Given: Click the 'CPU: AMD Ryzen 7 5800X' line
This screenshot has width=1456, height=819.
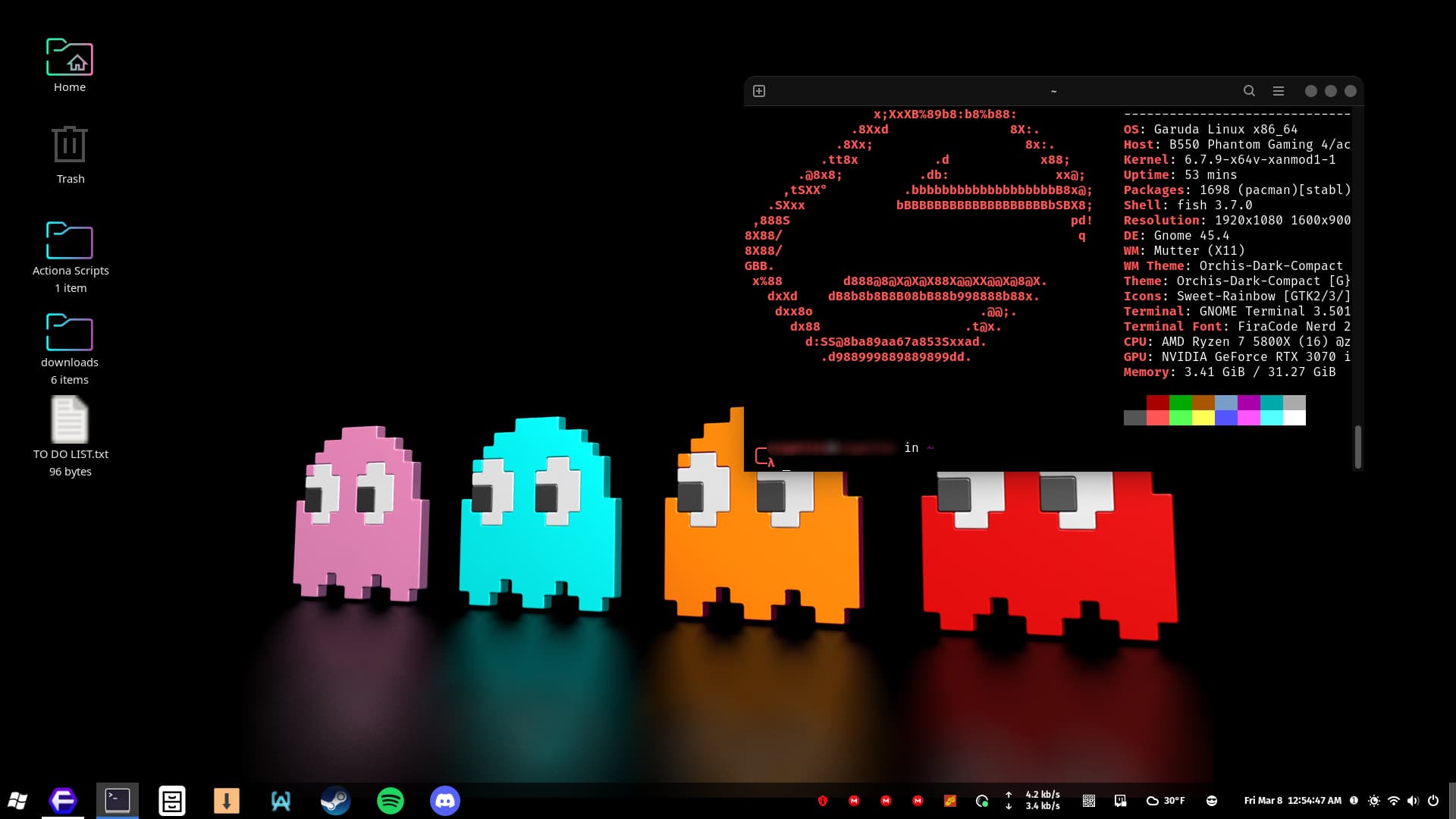Looking at the screenshot, I should point(1237,342).
